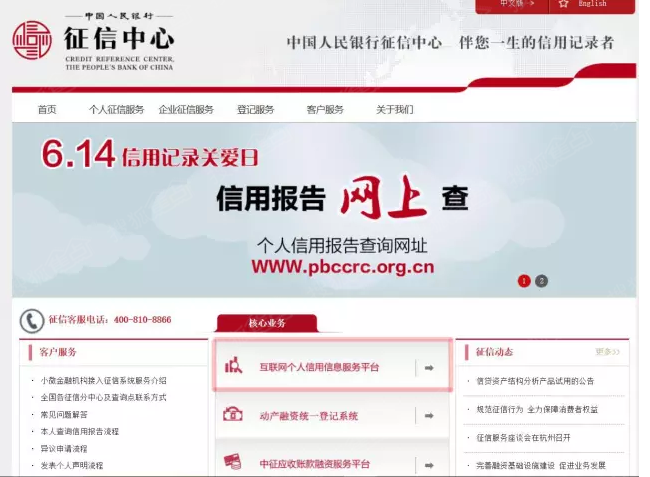
Task: Click the 客户服务 panel heading
Action: click(x=58, y=352)
